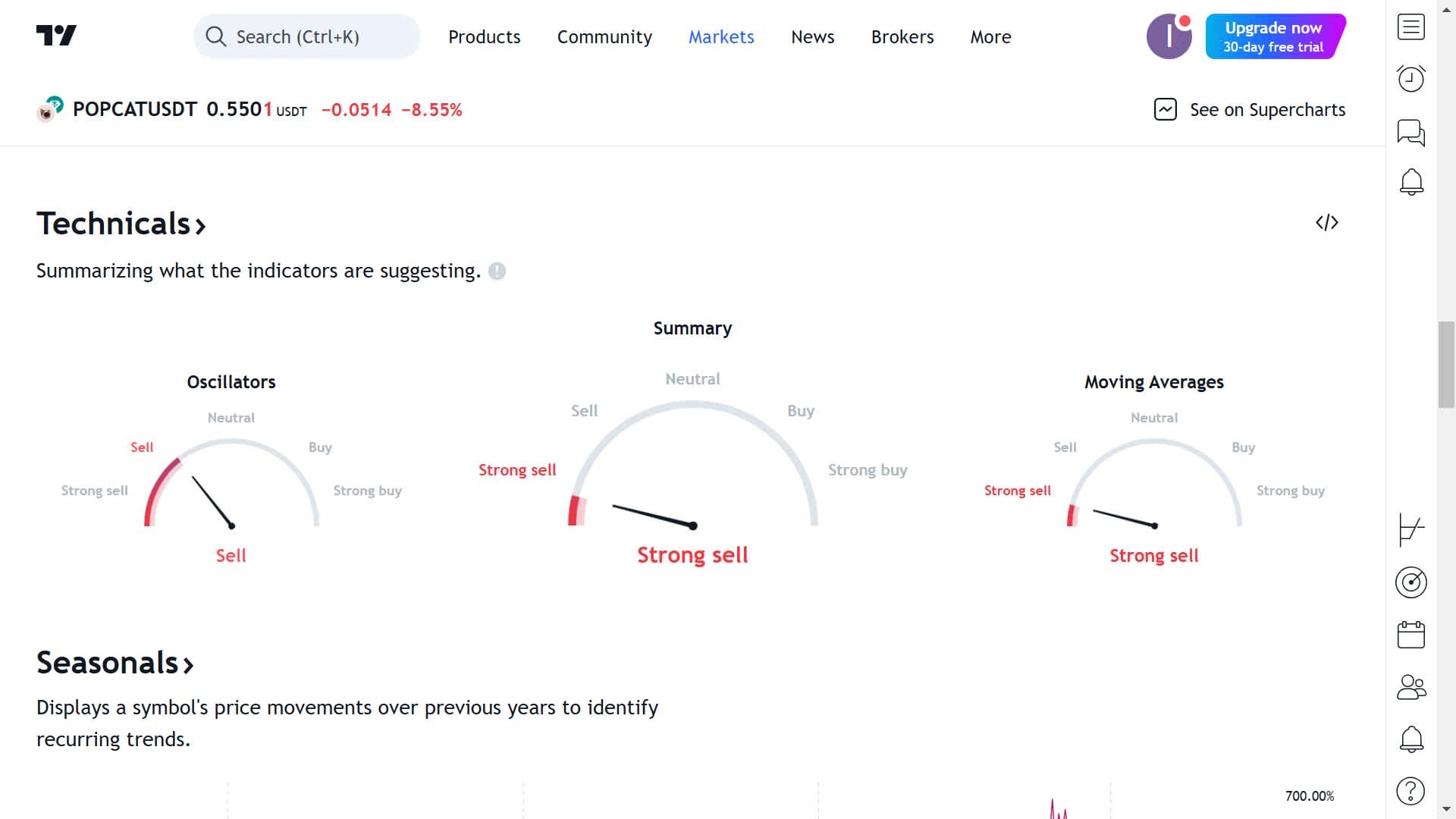Click the TradingView logo

click(x=56, y=36)
